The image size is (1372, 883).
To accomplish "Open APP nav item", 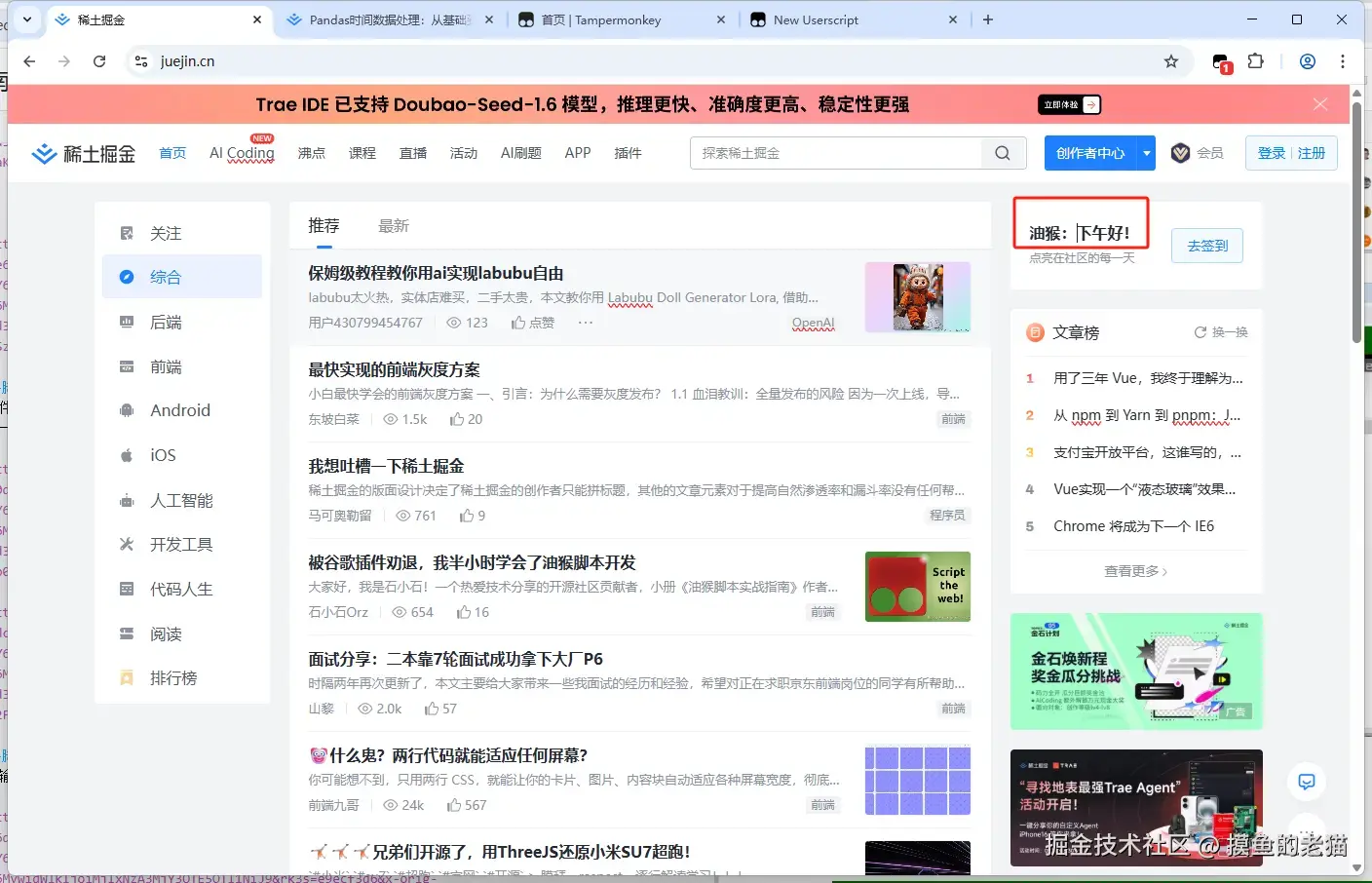I will (x=578, y=153).
